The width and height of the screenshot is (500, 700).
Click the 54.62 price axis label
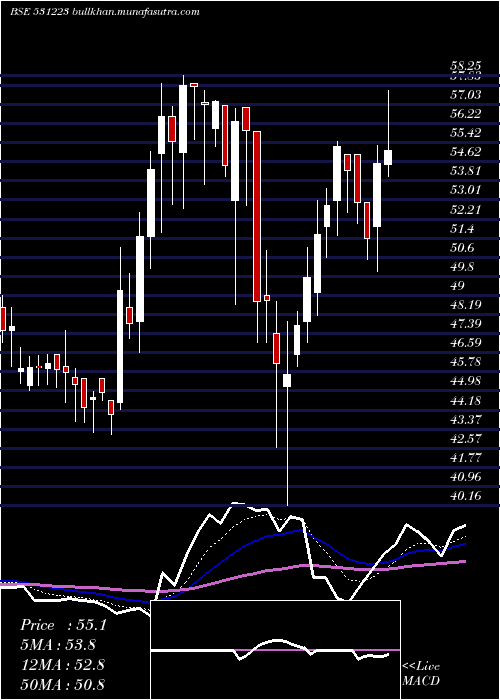(x=466, y=152)
